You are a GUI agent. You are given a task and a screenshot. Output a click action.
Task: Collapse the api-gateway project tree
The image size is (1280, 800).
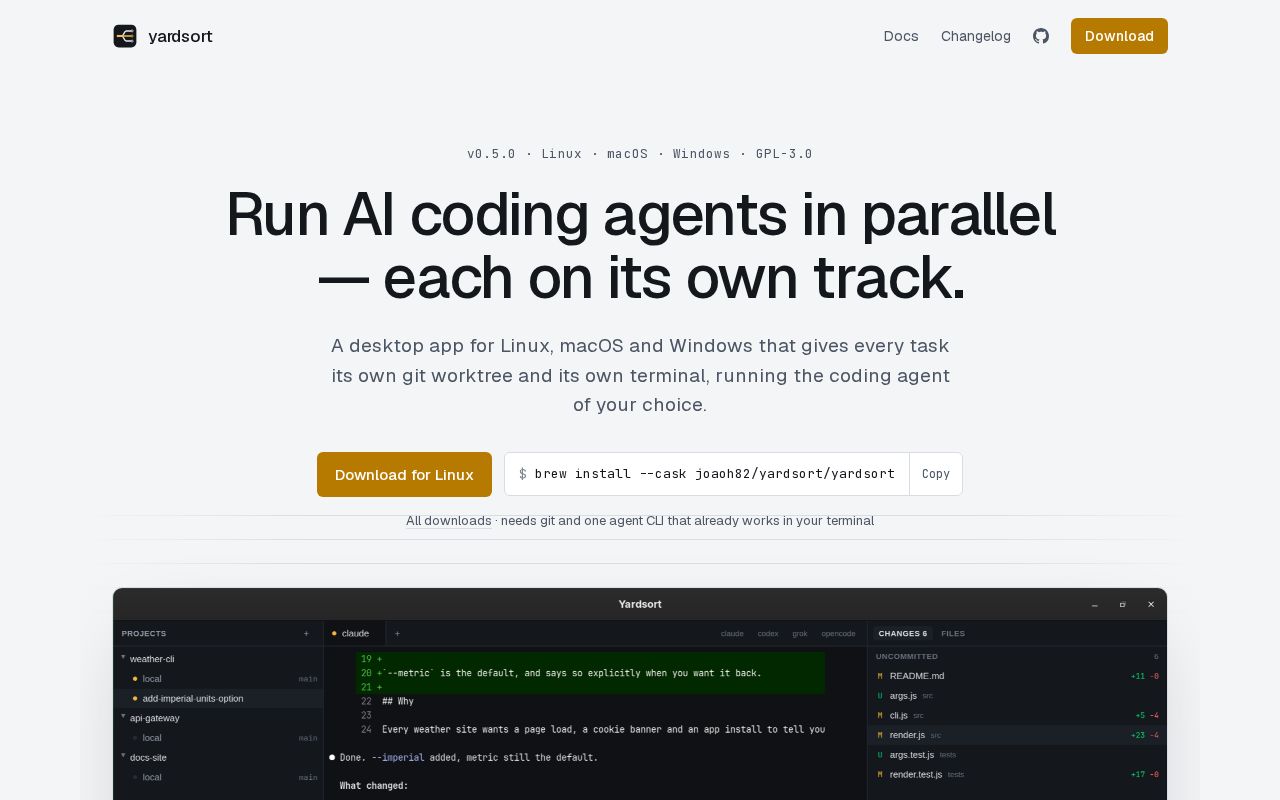click(x=123, y=717)
